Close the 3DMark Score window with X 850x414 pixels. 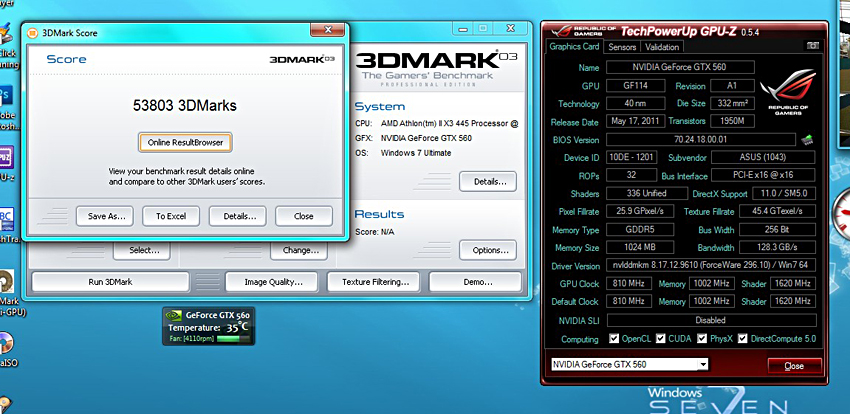[x=327, y=29]
